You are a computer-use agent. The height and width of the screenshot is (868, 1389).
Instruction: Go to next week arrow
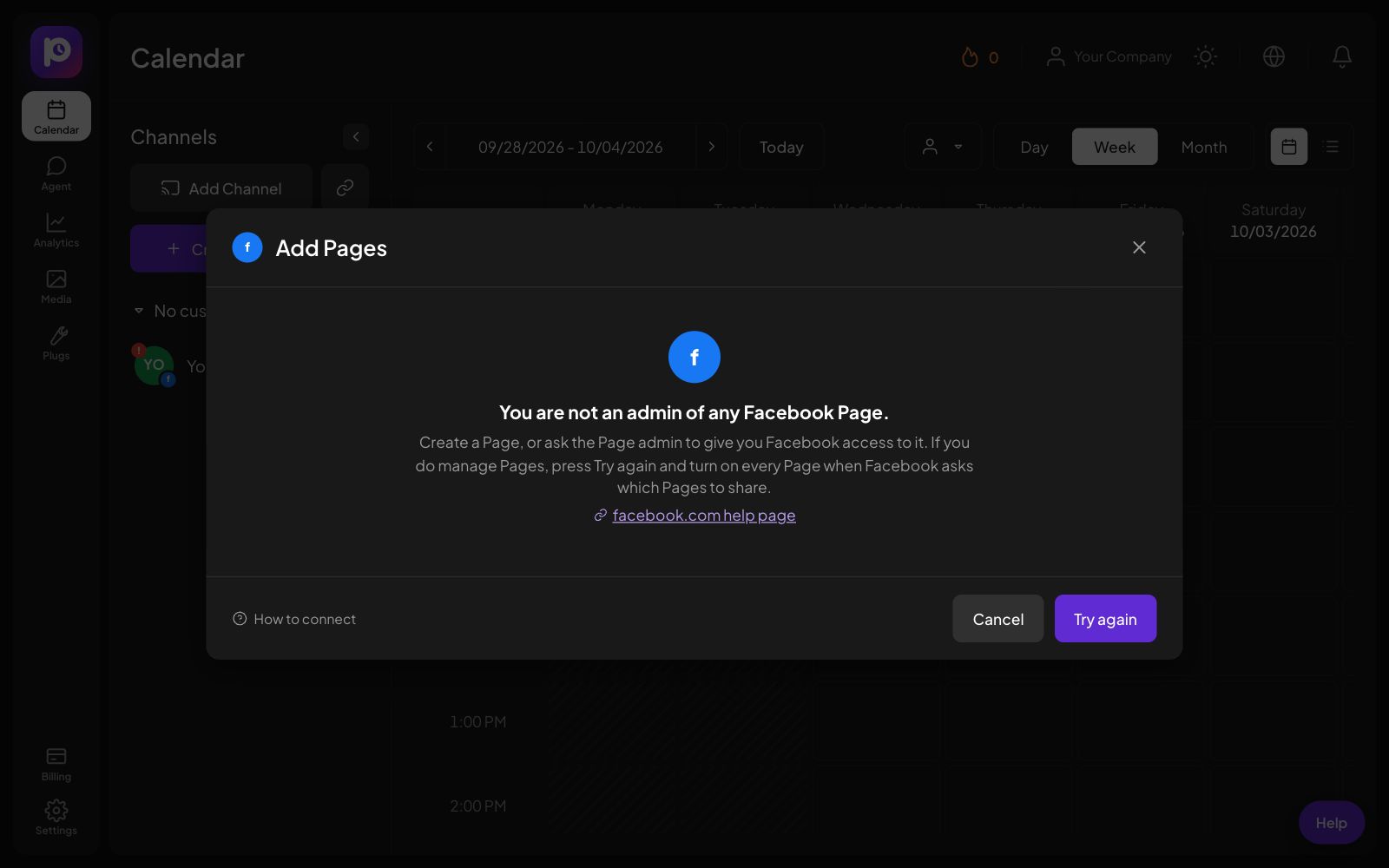click(712, 147)
